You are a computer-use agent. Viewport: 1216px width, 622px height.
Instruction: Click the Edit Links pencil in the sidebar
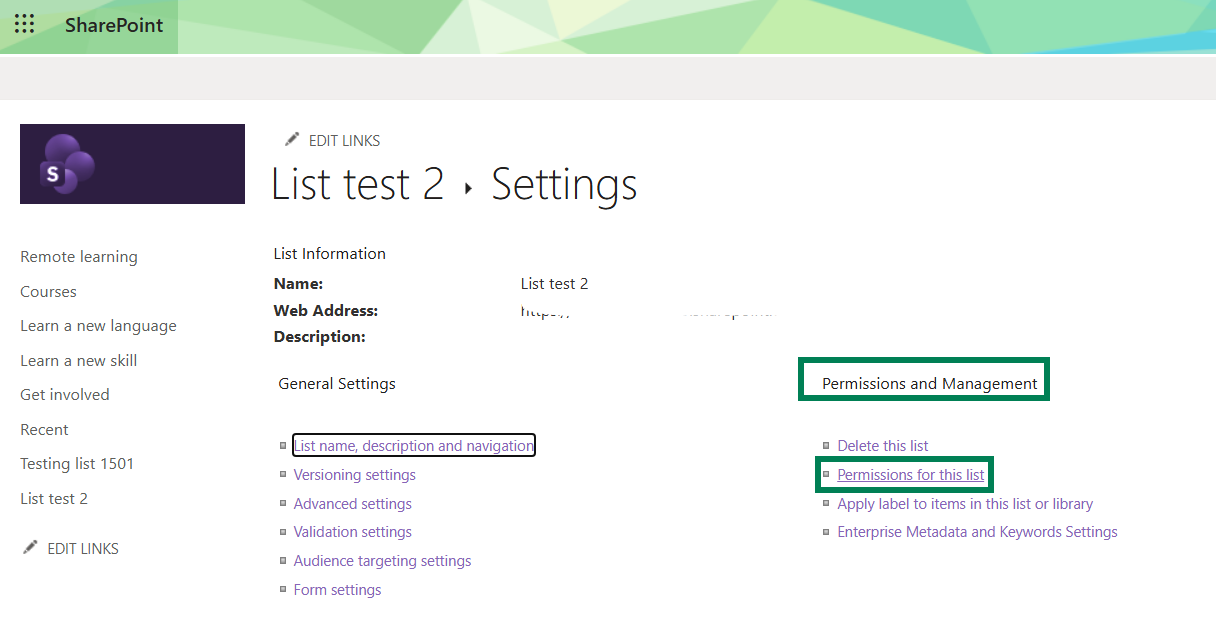coord(31,547)
